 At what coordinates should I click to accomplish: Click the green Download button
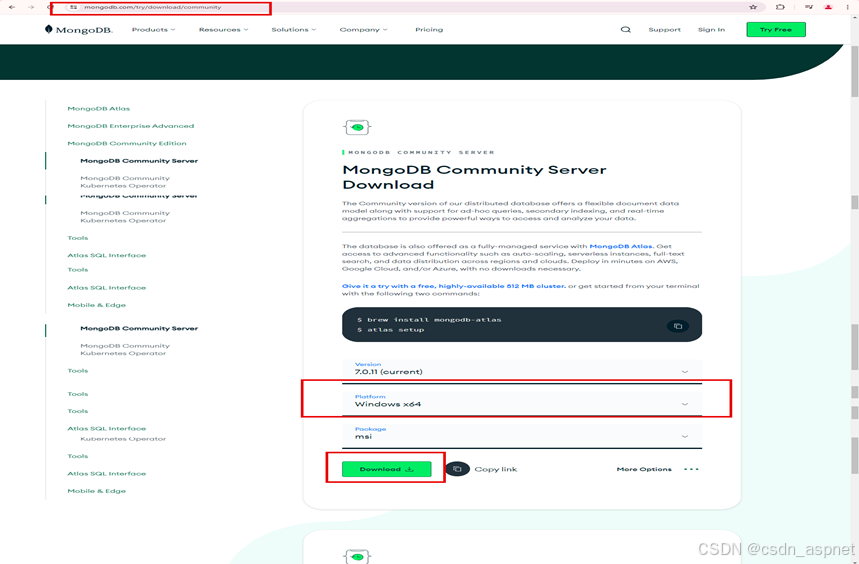click(x=387, y=469)
